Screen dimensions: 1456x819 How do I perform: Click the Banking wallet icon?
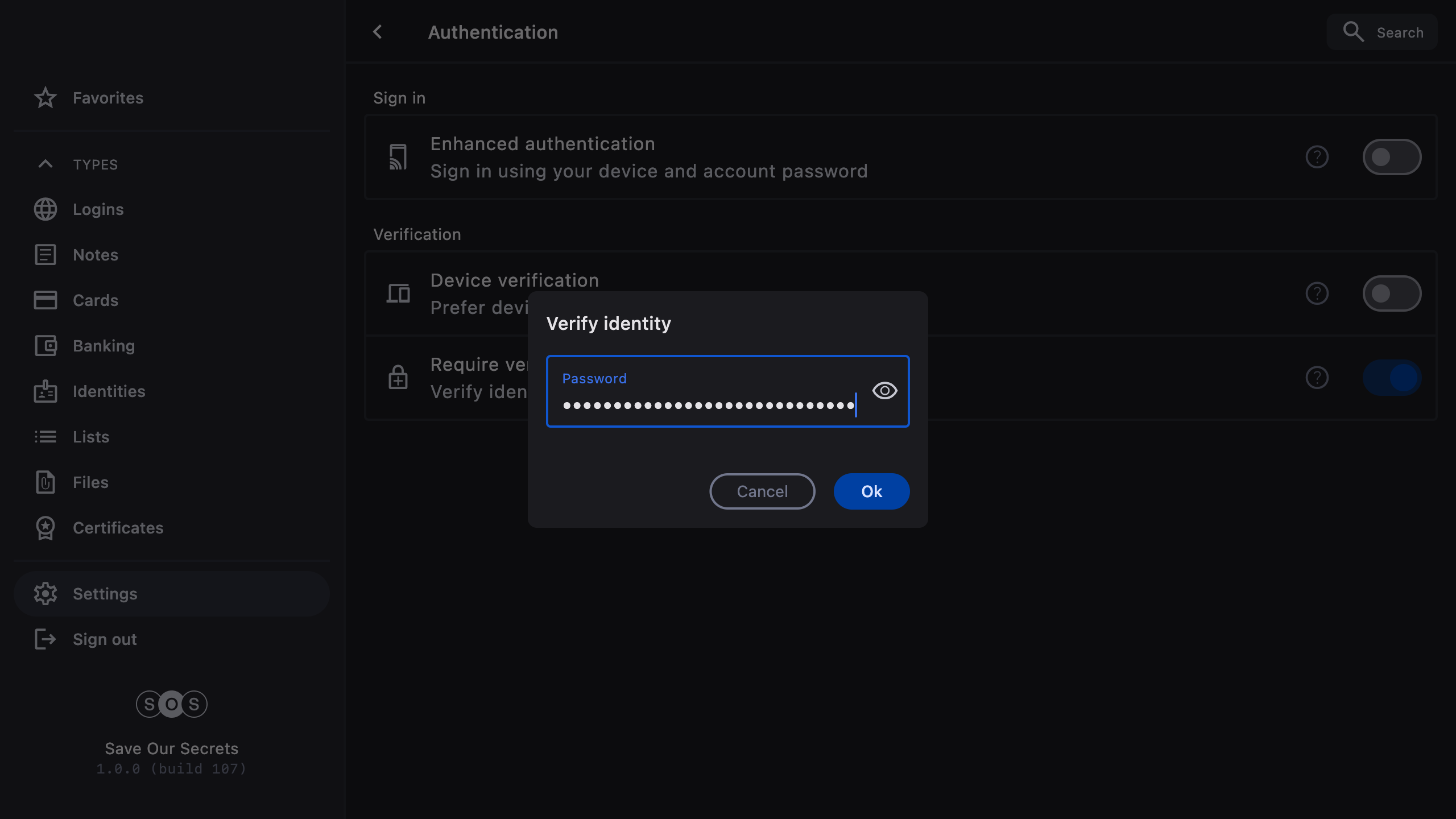point(45,346)
